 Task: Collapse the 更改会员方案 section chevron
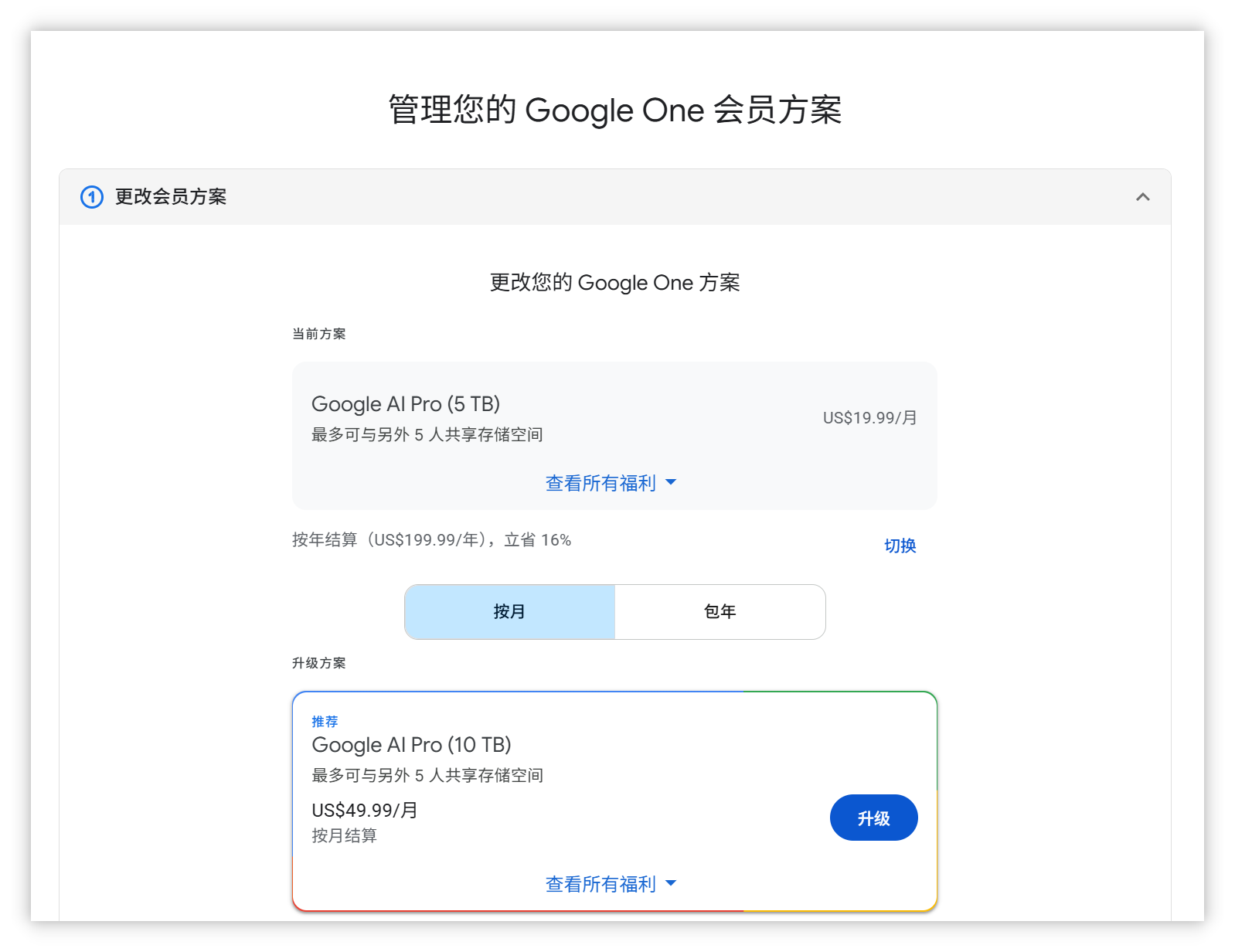(x=1142, y=197)
